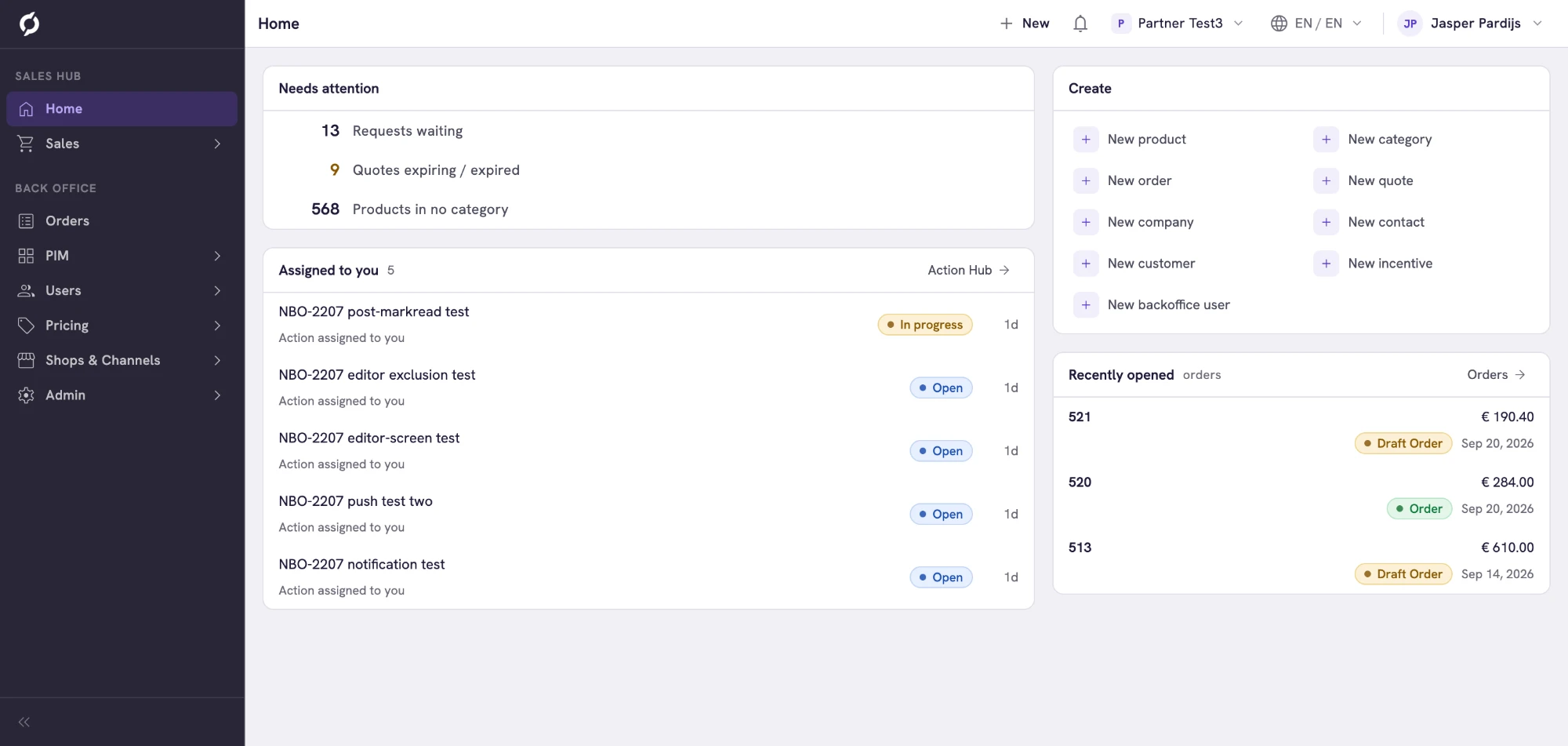Click the plus icon beside New contact
The height and width of the screenshot is (746, 1568).
pos(1326,223)
